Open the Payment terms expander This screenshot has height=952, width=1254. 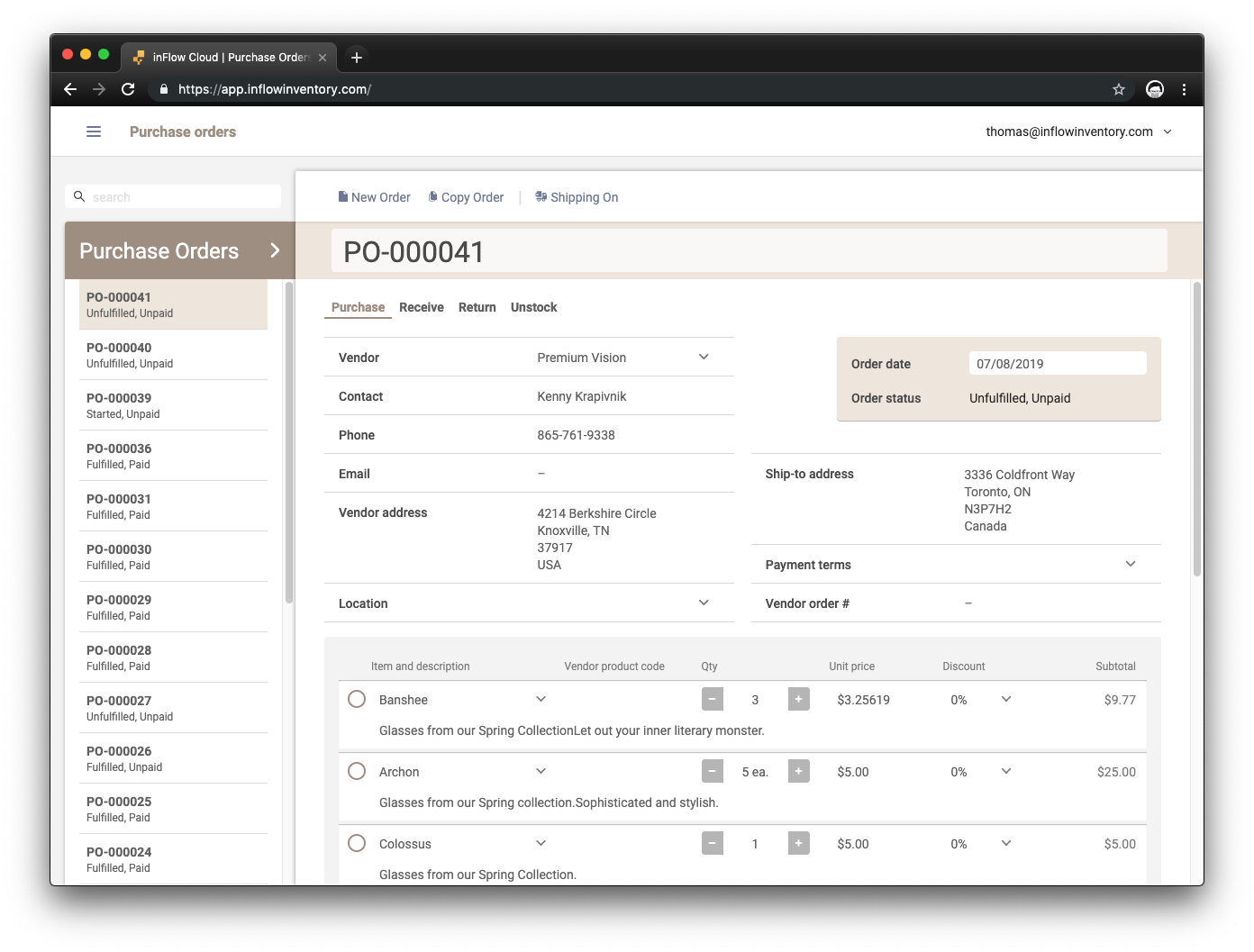1131,564
